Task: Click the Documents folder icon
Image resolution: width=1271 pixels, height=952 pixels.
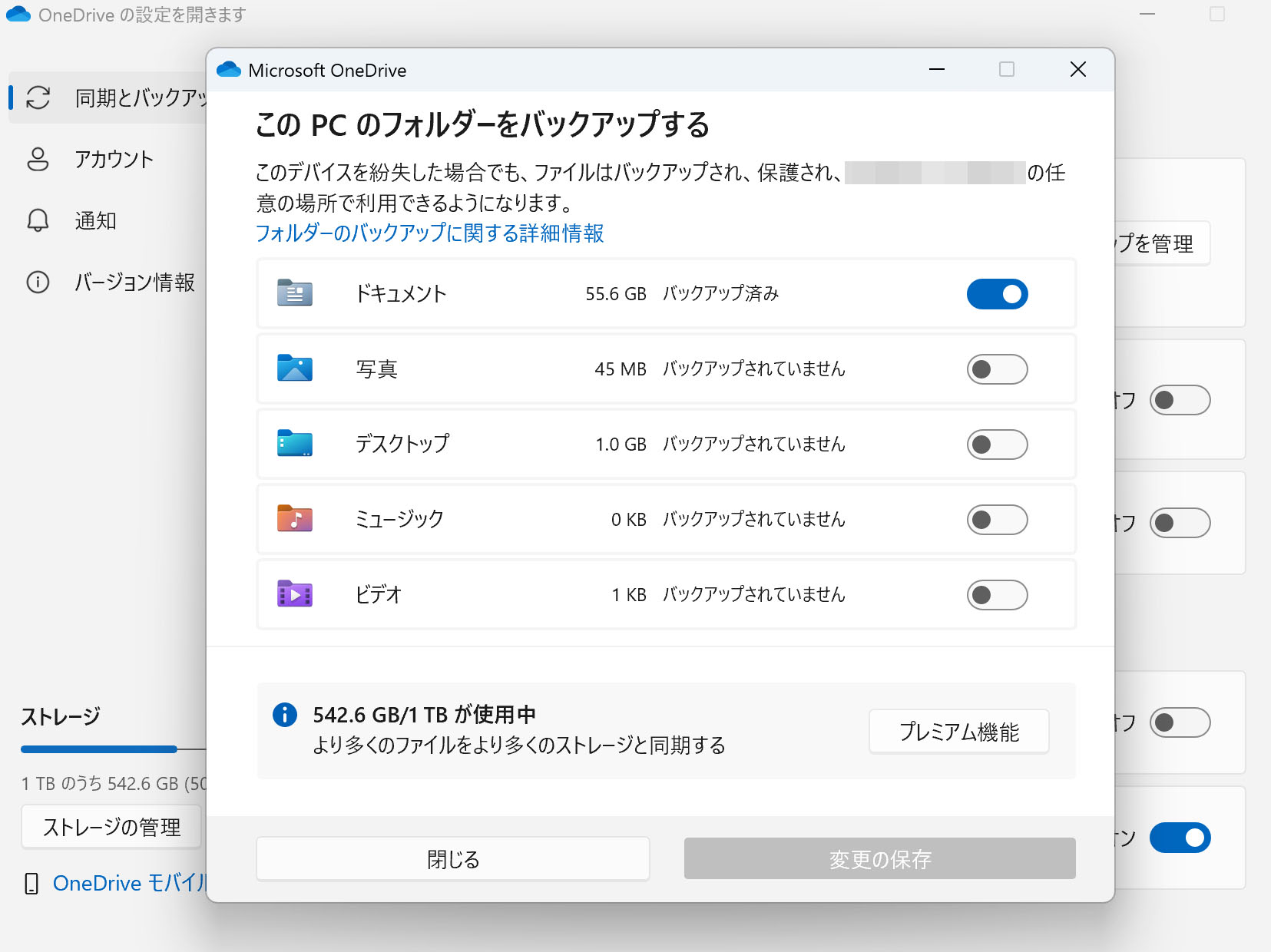Action: click(x=294, y=293)
